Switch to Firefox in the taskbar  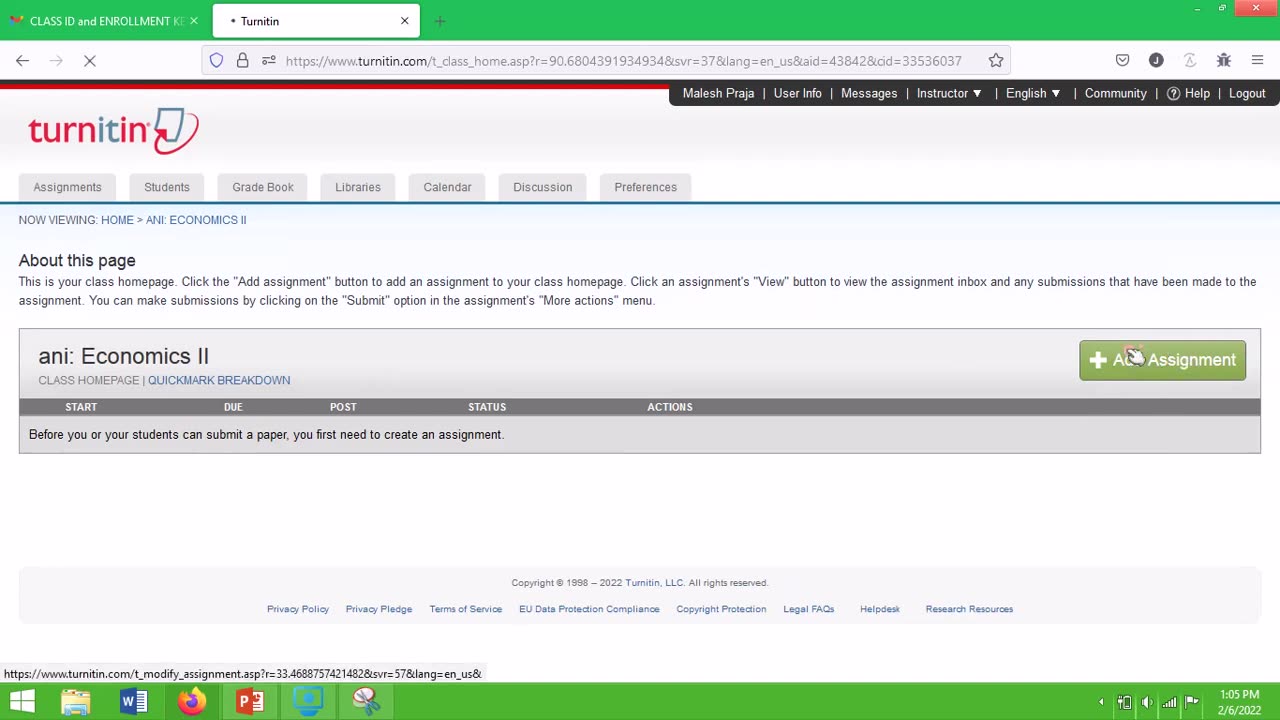click(x=191, y=702)
